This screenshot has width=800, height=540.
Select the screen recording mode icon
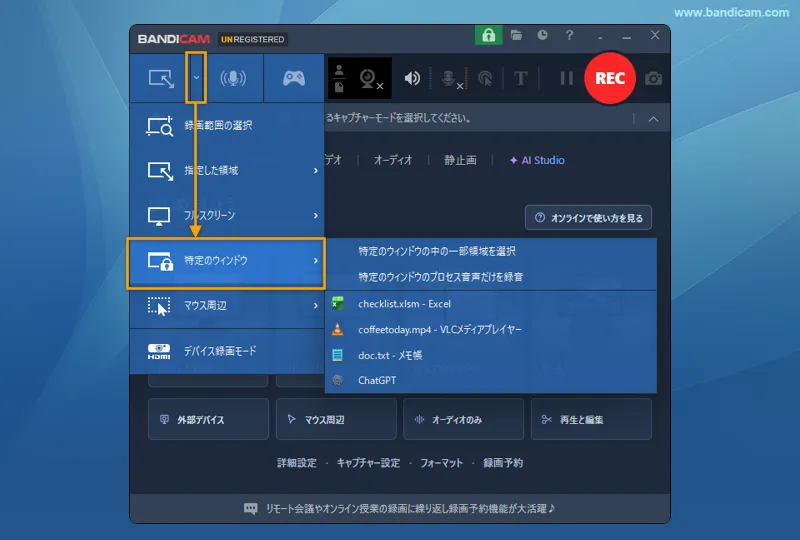(x=161, y=78)
